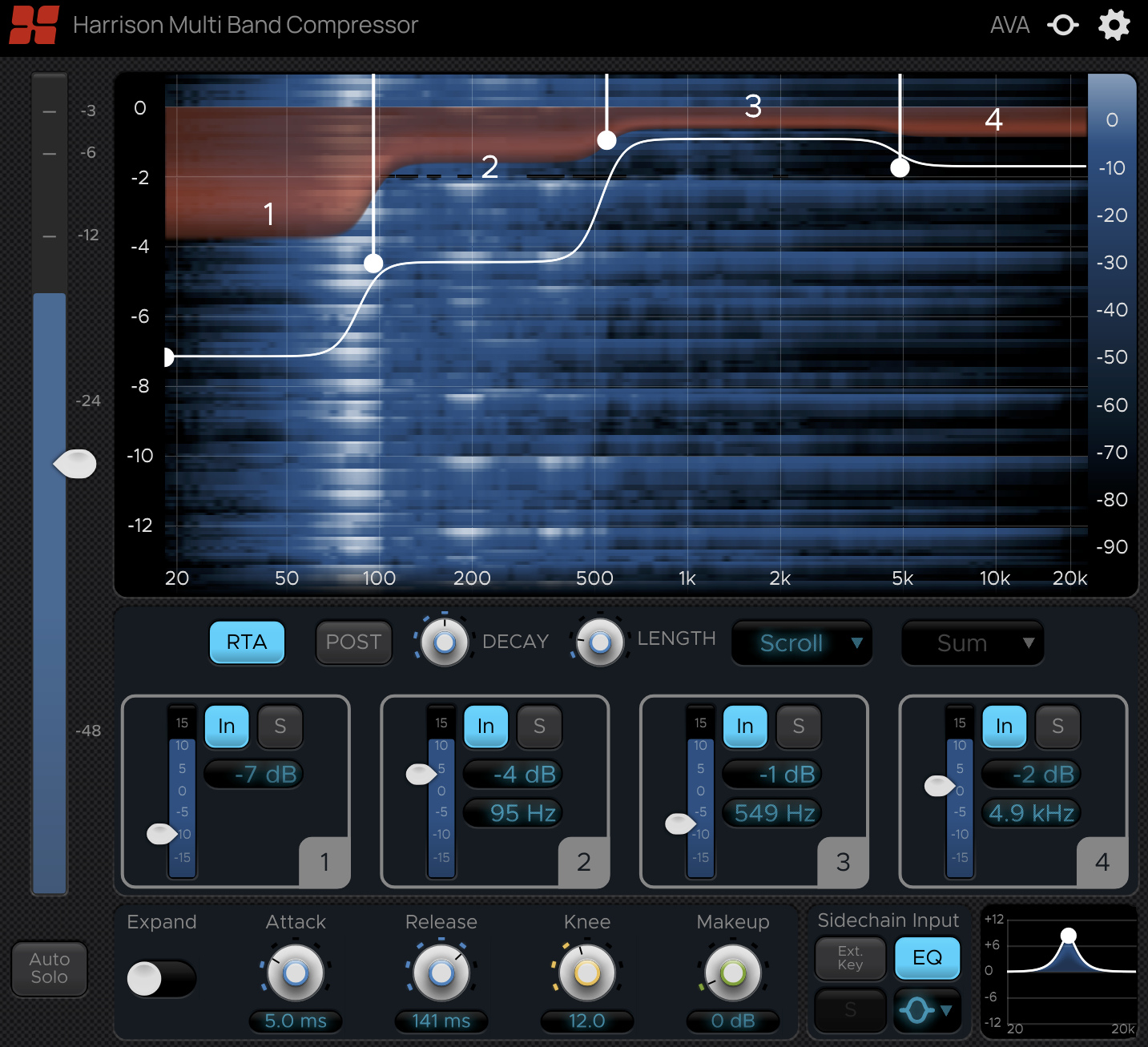This screenshot has width=1148, height=1047.
Task: Select band 2 number tab
Action: coord(583,862)
